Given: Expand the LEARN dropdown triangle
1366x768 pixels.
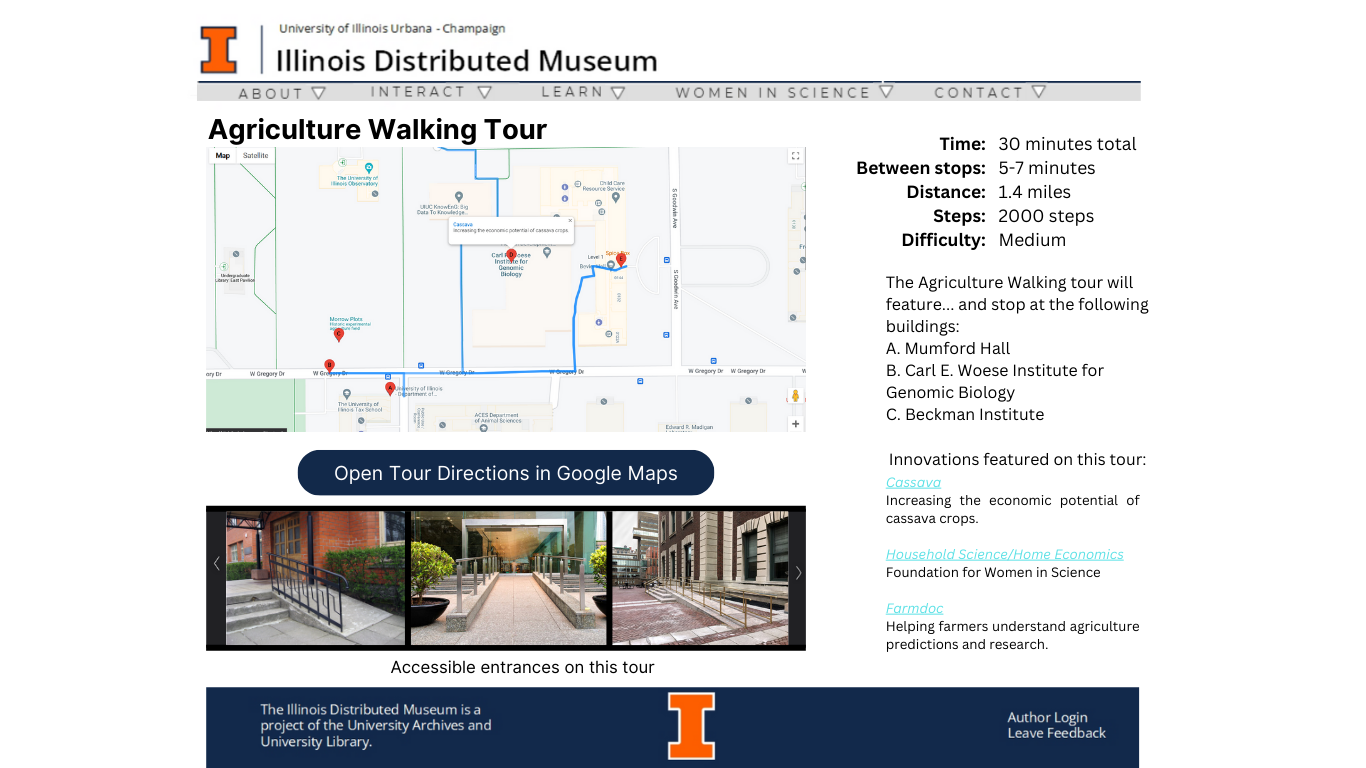Looking at the screenshot, I should pyautogui.click(x=618, y=92).
